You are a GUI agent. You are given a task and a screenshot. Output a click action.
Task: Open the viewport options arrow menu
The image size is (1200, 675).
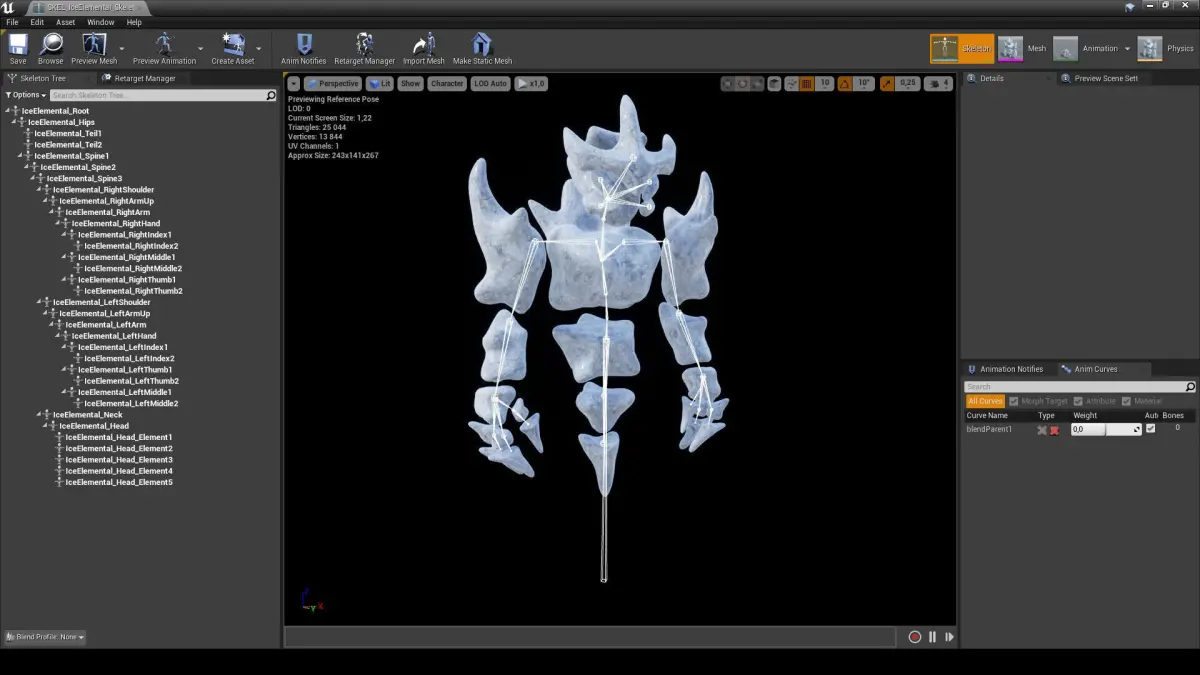(293, 84)
